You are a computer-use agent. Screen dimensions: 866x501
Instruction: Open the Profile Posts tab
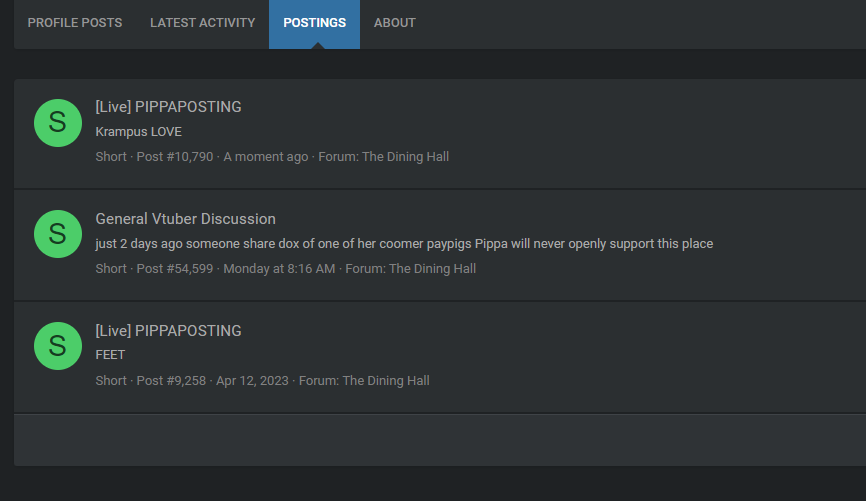pos(75,23)
